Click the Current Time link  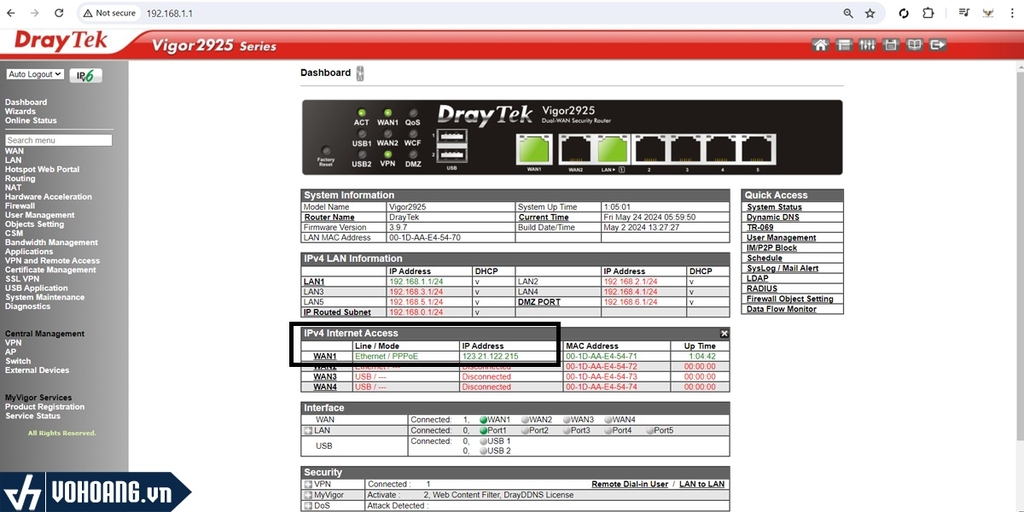544,217
